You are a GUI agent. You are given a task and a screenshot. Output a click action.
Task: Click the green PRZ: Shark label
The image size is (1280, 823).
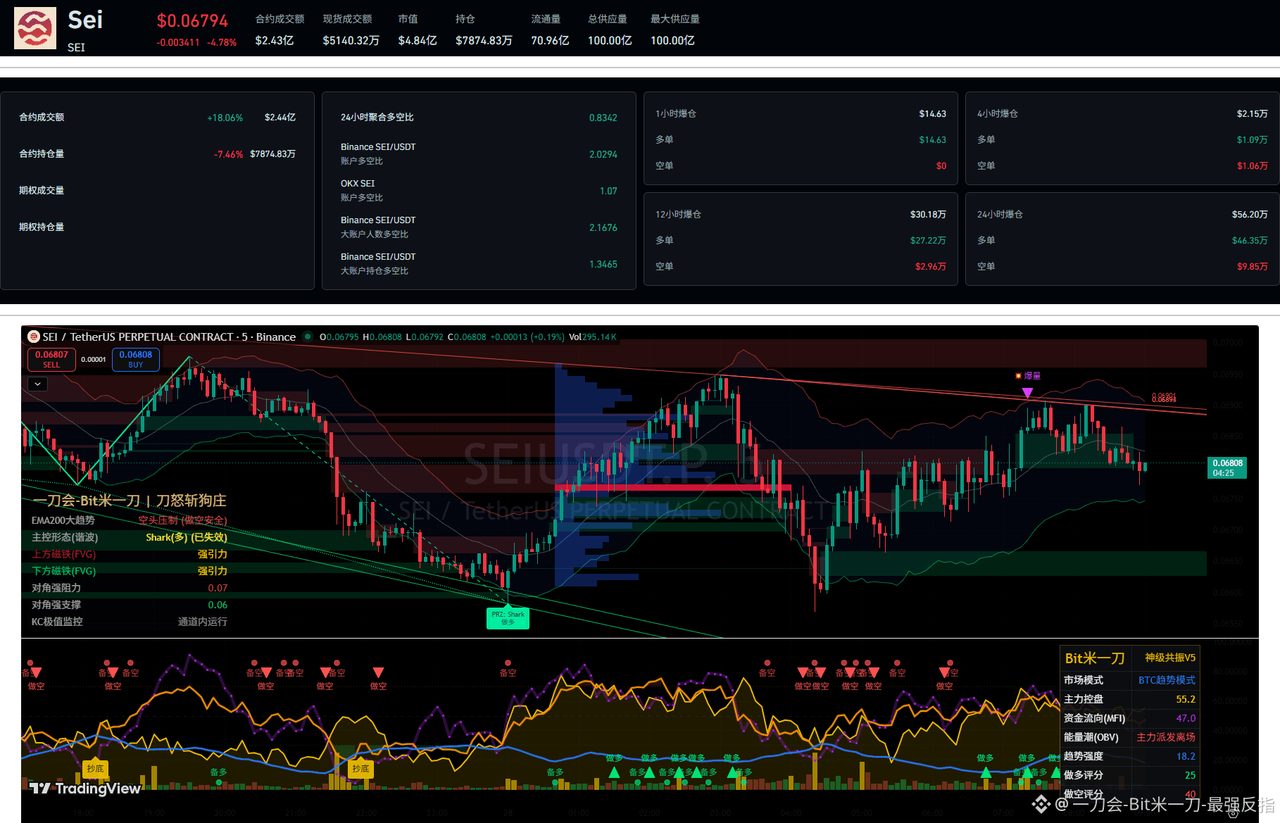508,618
